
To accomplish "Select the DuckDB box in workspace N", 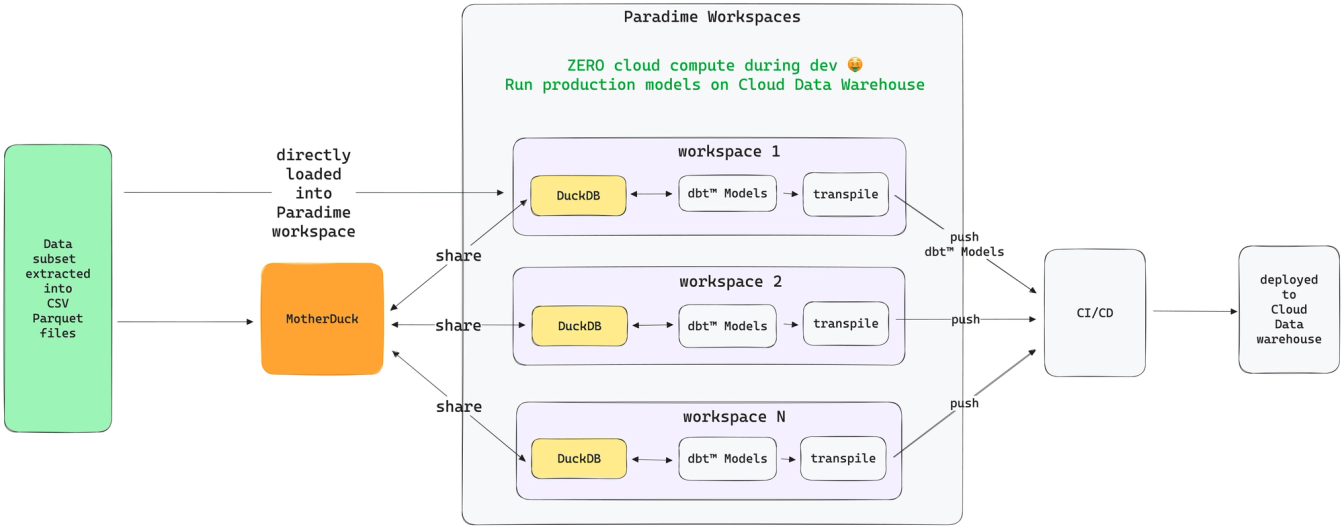I will click(x=579, y=459).
